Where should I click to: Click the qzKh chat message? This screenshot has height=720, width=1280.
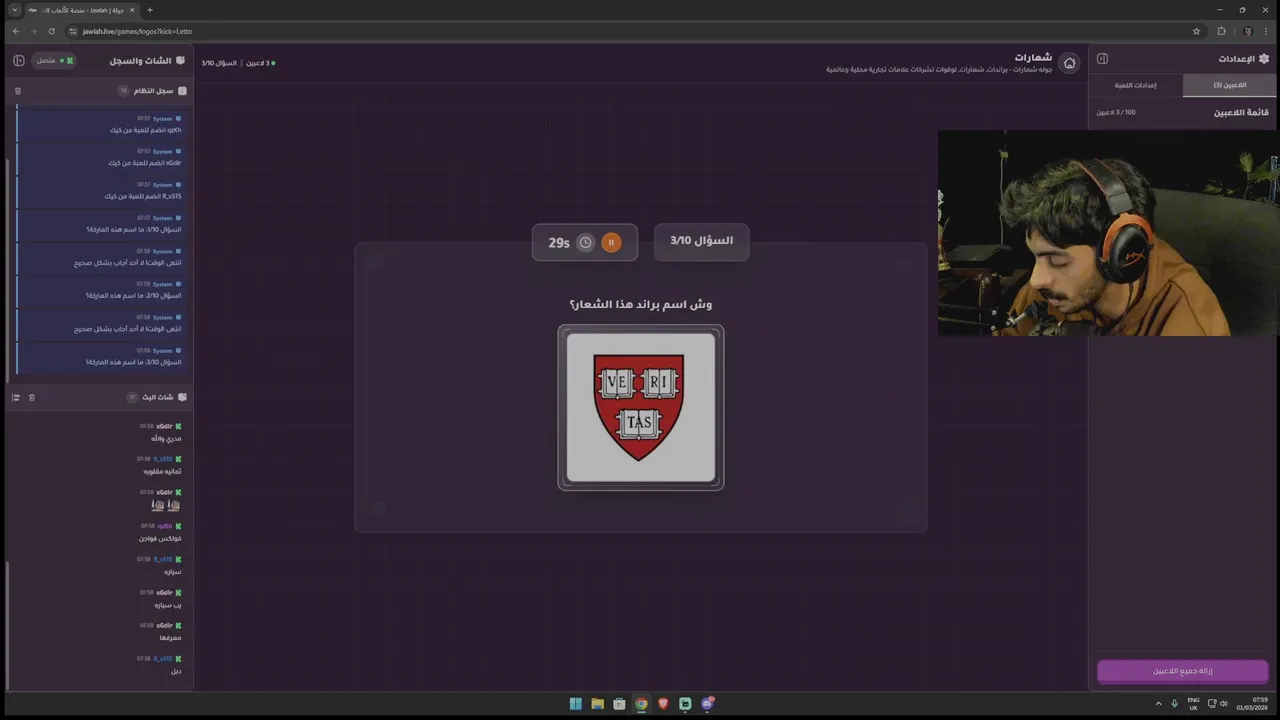click(160, 532)
